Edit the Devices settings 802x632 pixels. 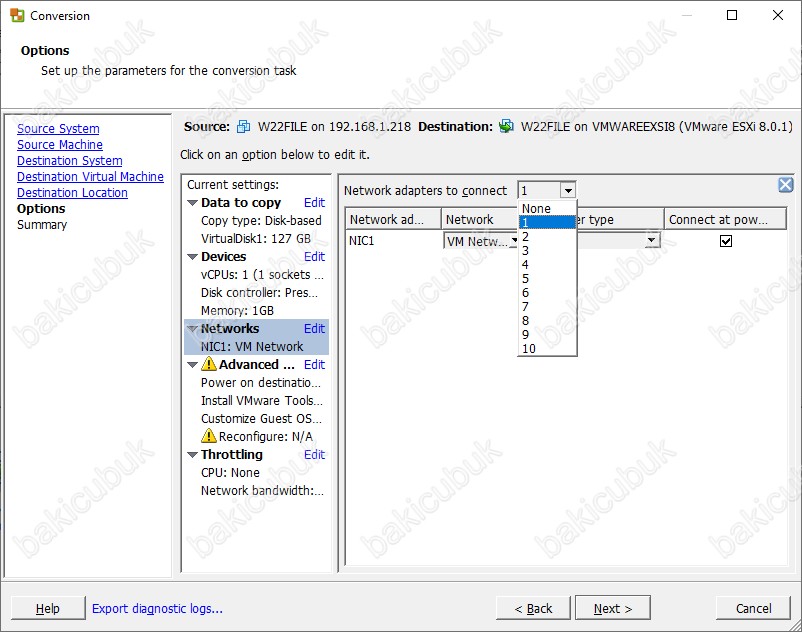314,257
